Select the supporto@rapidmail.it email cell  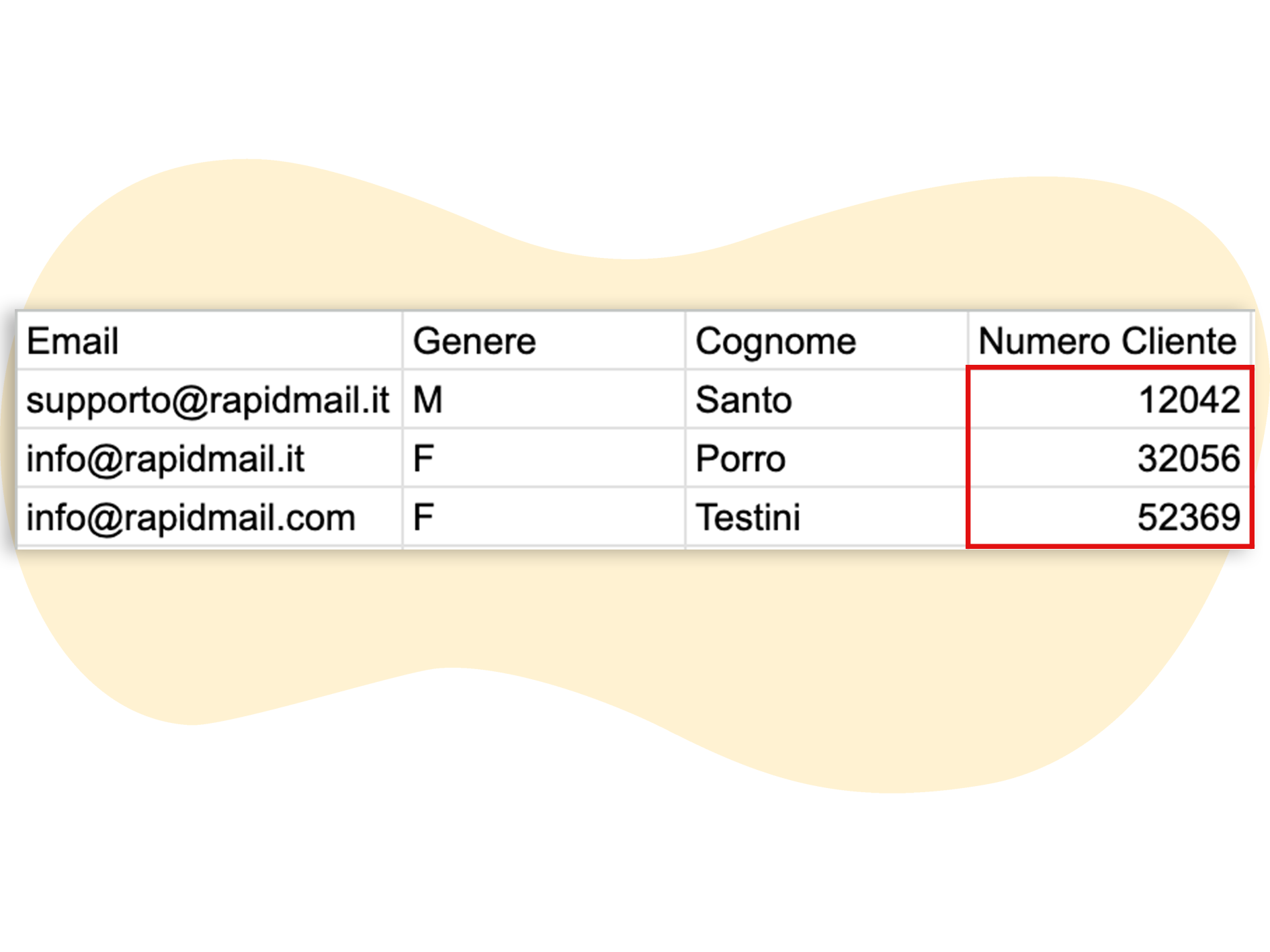click(208, 400)
